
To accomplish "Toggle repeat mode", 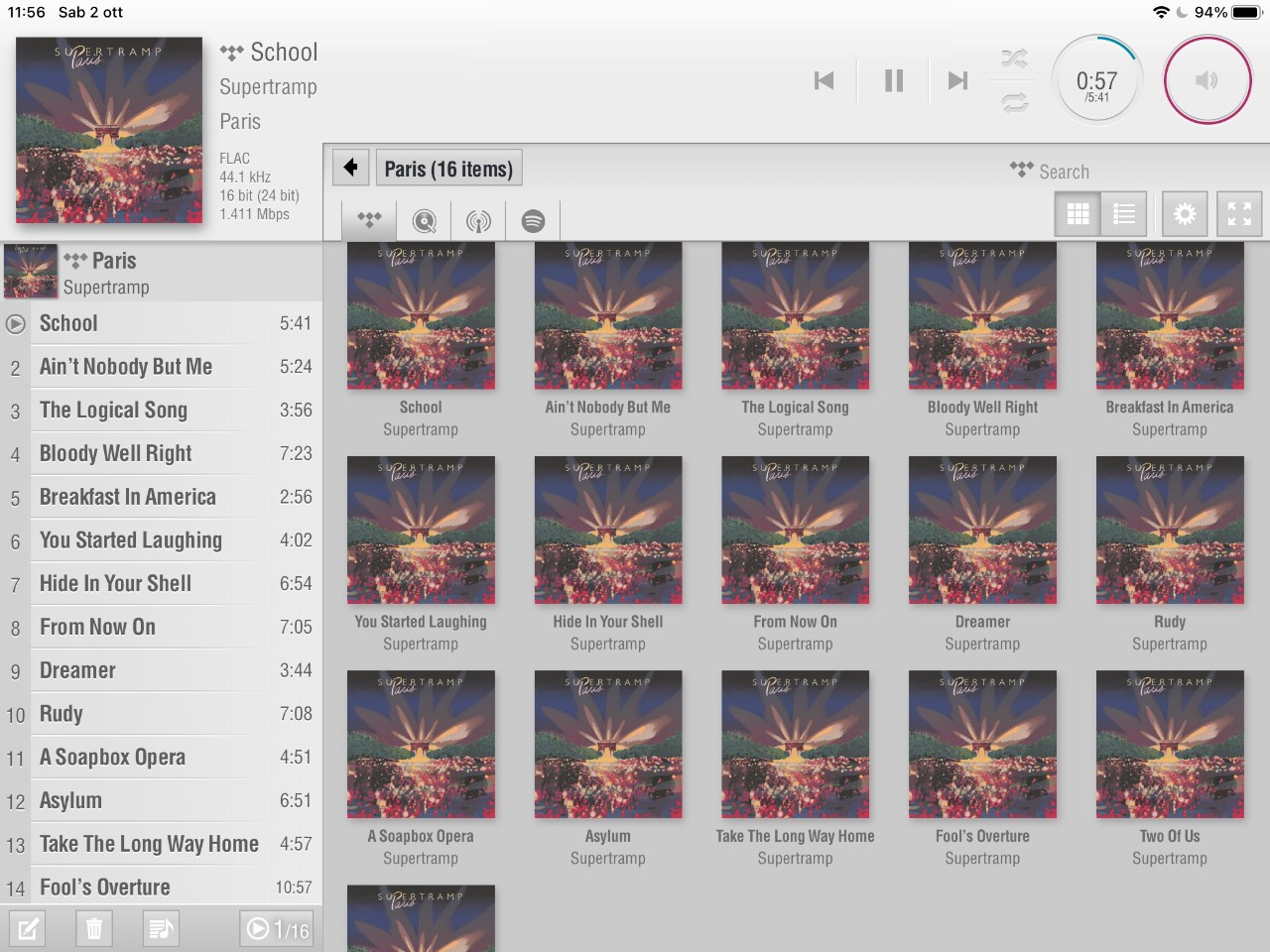I will 1014,102.
